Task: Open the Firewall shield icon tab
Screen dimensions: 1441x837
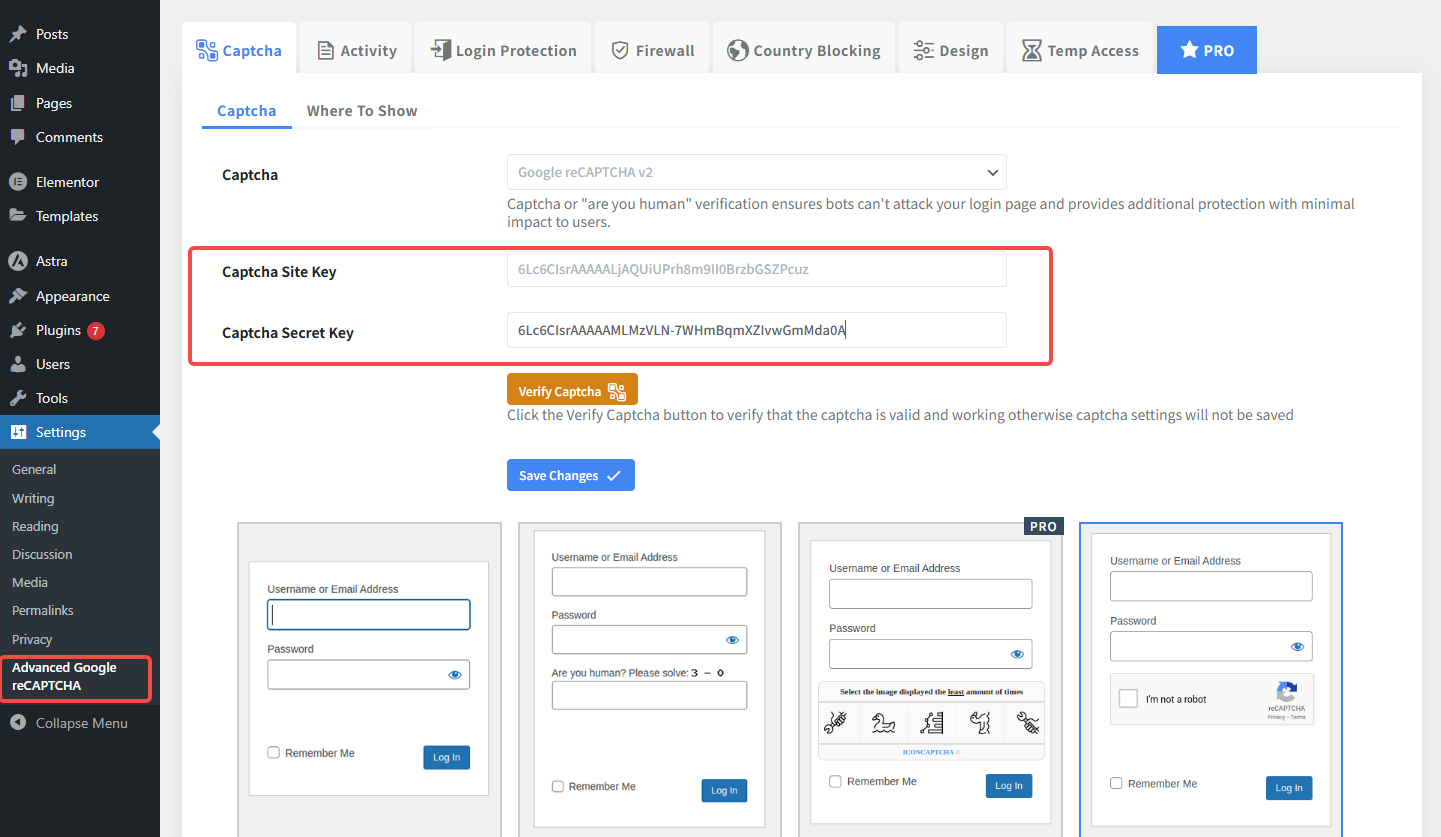Action: (620, 48)
